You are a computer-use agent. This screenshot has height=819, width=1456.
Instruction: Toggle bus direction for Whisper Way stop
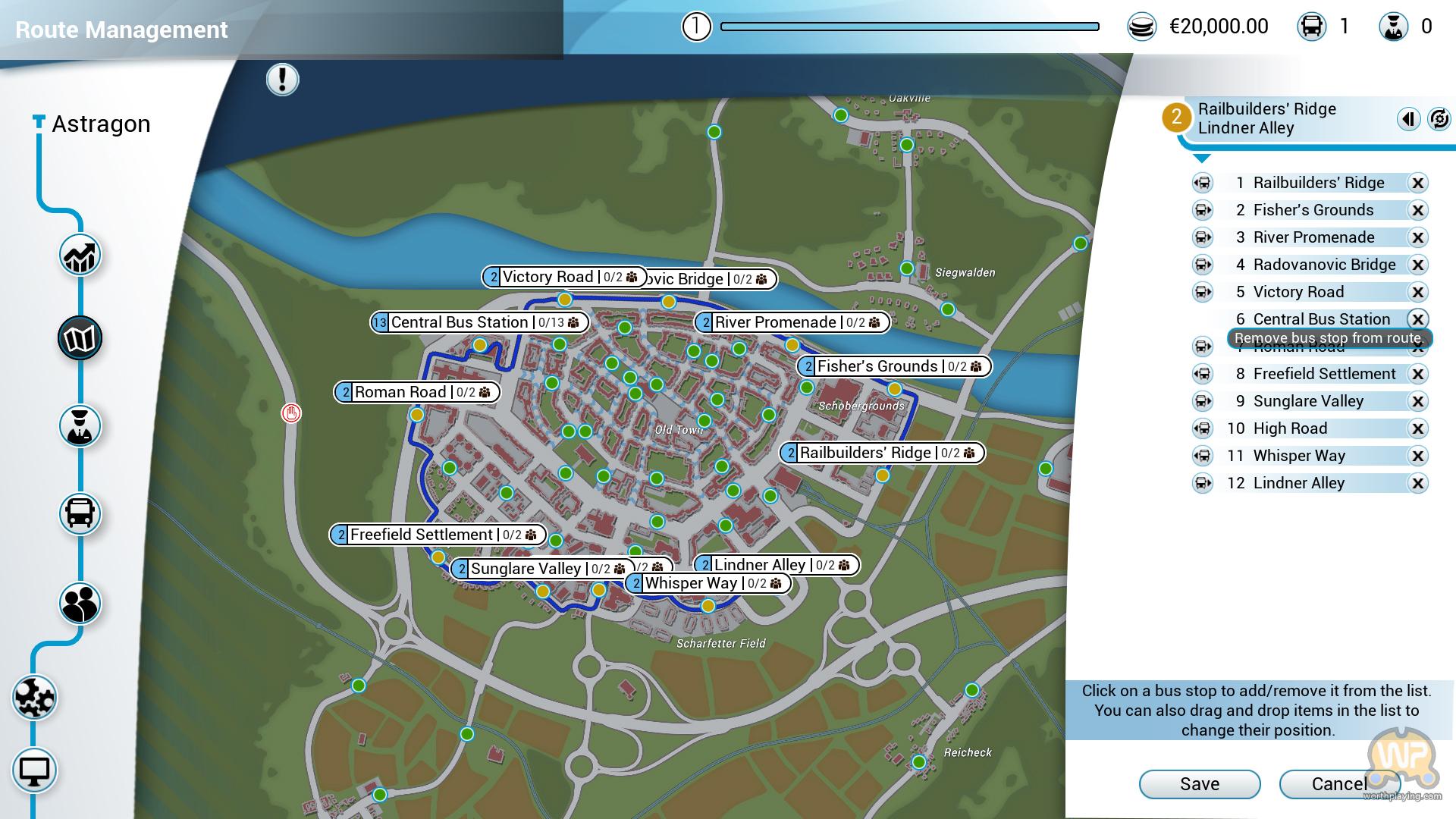tap(1203, 456)
